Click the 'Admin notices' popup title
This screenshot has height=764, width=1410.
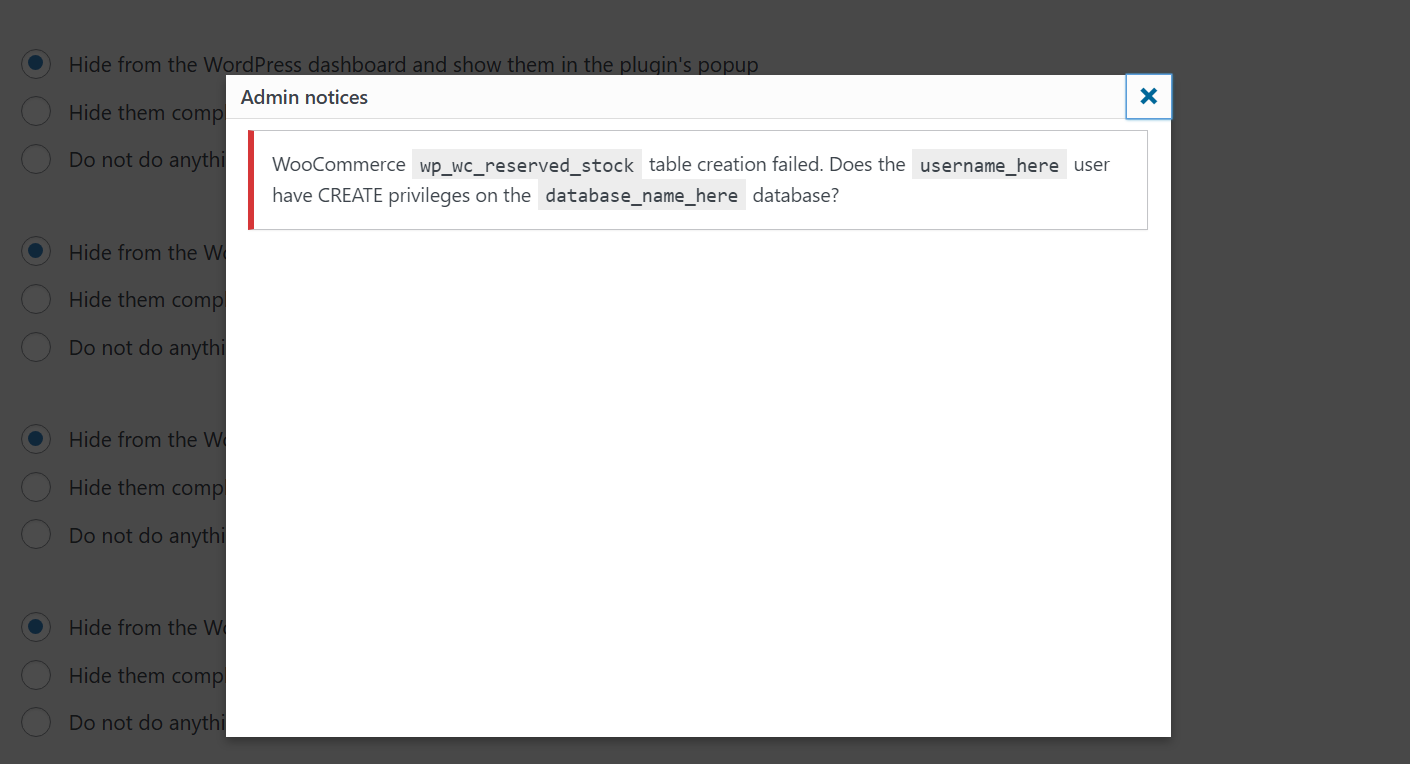pos(304,97)
